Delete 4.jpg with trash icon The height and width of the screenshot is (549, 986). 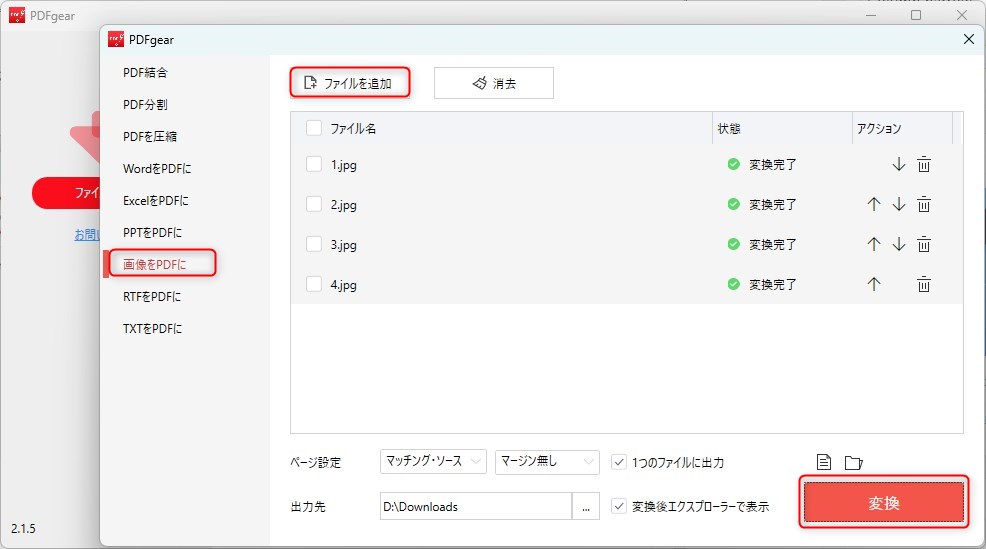[924, 284]
